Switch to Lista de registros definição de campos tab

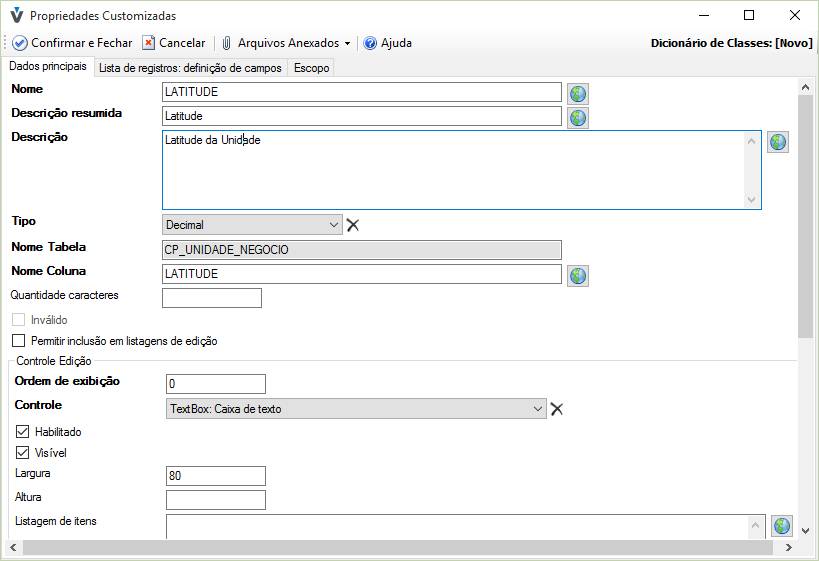coord(190,68)
